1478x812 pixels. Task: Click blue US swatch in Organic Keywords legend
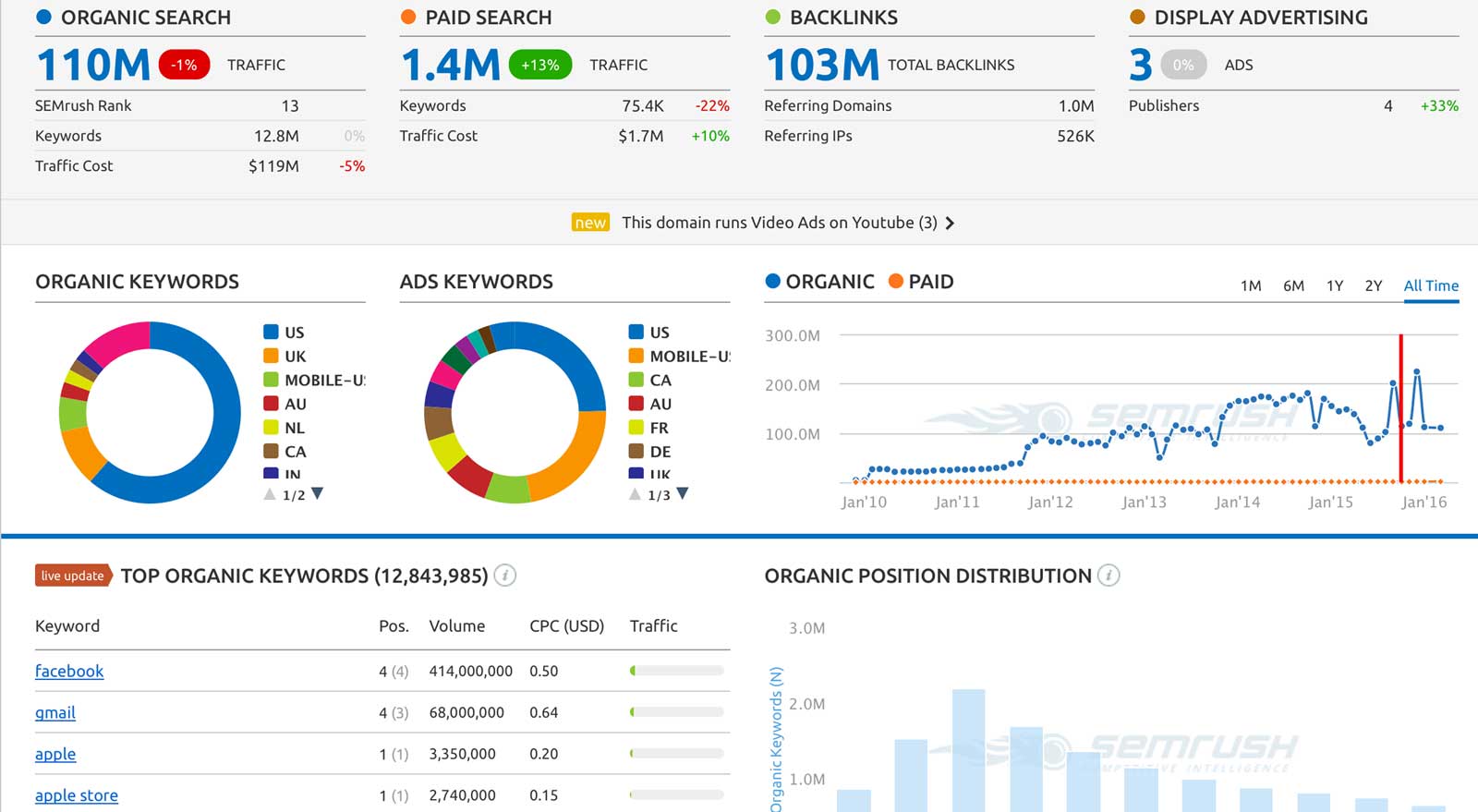pos(271,332)
